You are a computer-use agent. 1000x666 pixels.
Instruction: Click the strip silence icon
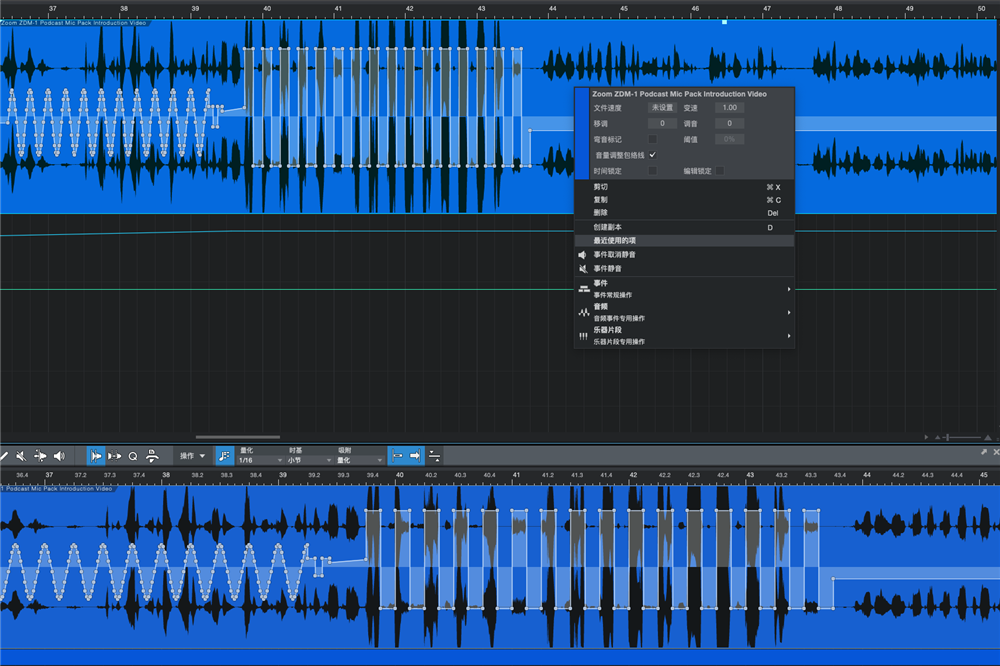[x=152, y=455]
